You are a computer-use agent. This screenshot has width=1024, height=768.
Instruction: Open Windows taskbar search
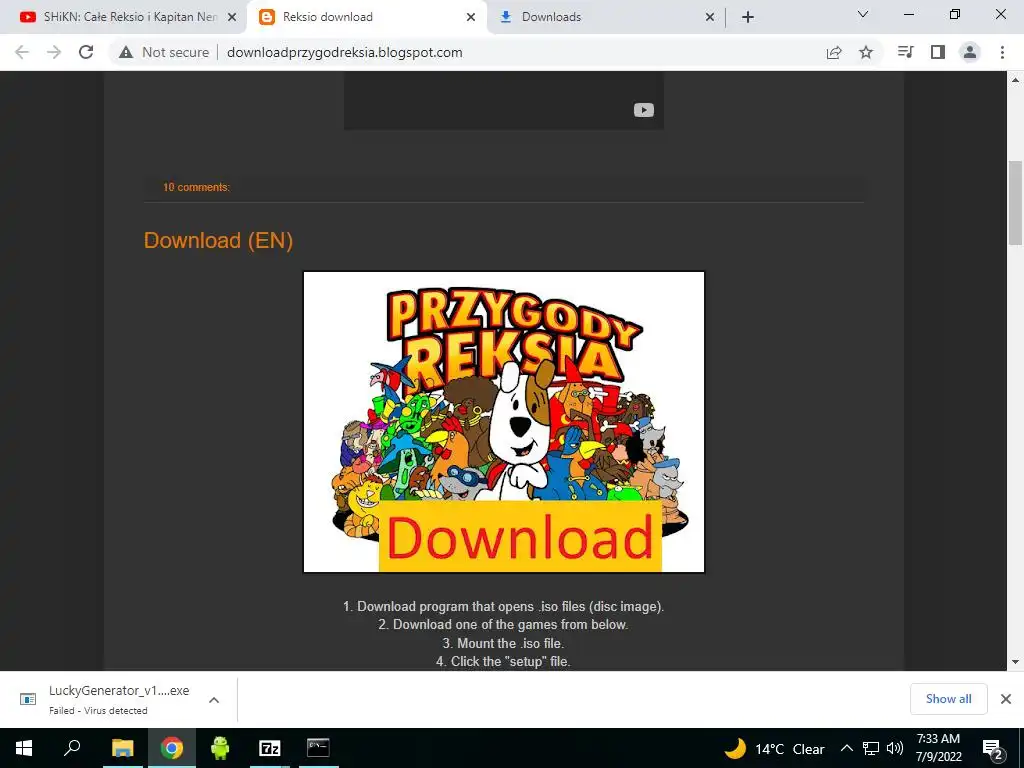72,748
